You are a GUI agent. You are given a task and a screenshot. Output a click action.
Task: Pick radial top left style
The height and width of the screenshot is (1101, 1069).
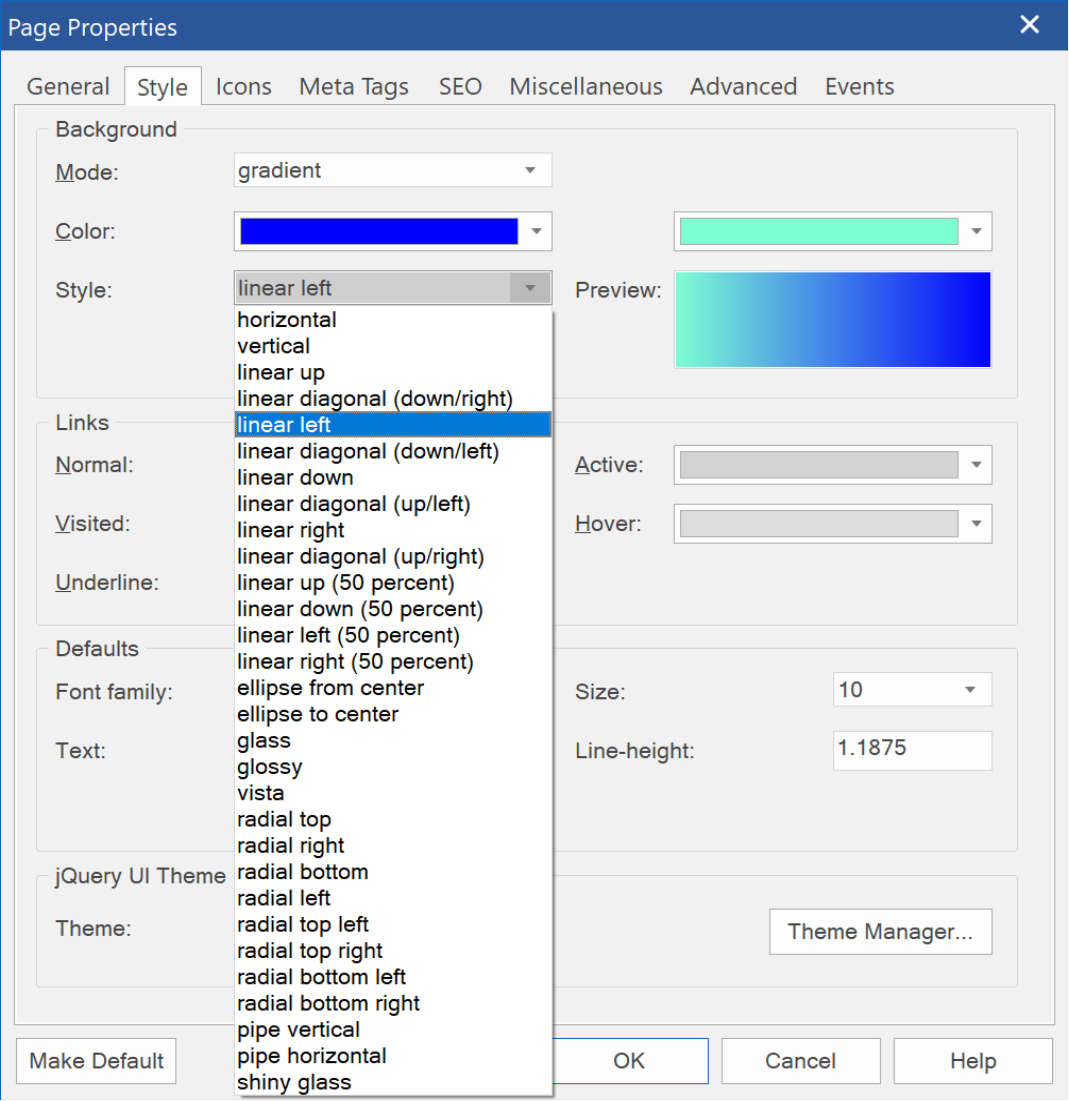393,925
